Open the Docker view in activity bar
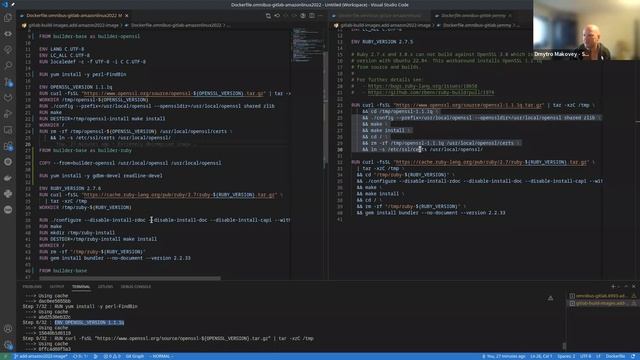The width and height of the screenshot is (640, 360). tap(8, 178)
